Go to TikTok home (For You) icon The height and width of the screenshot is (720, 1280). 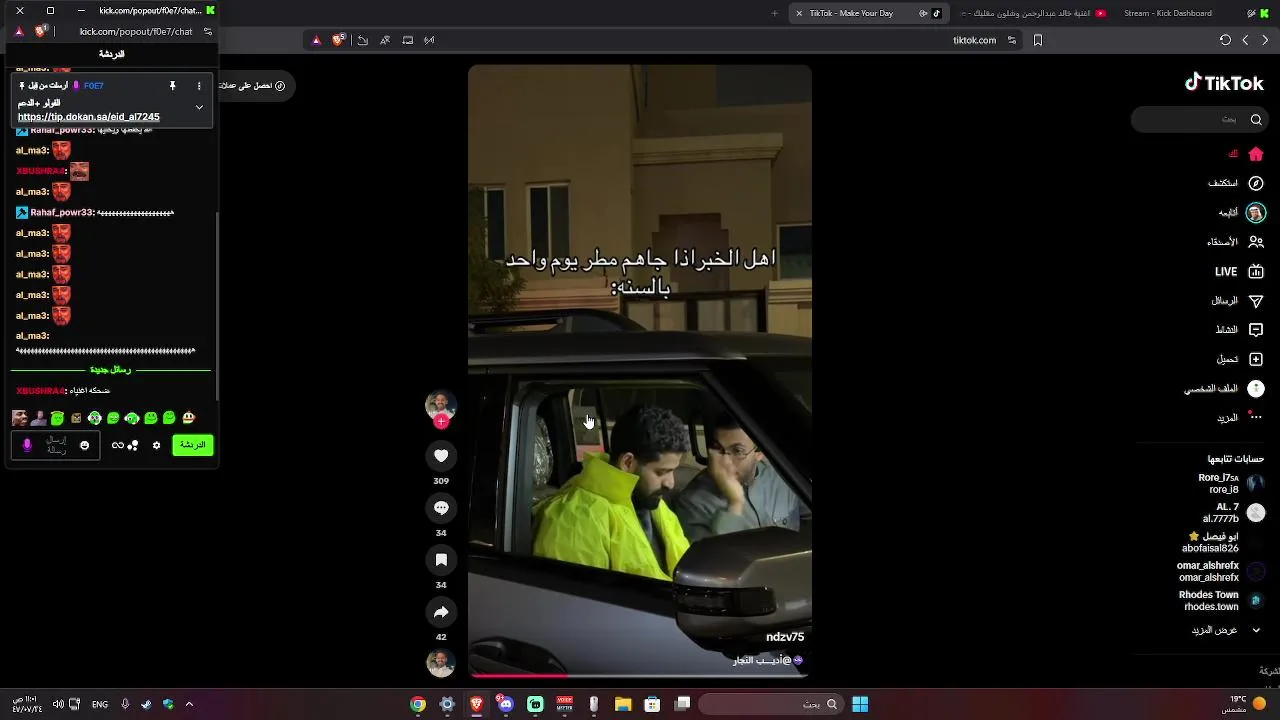1256,154
